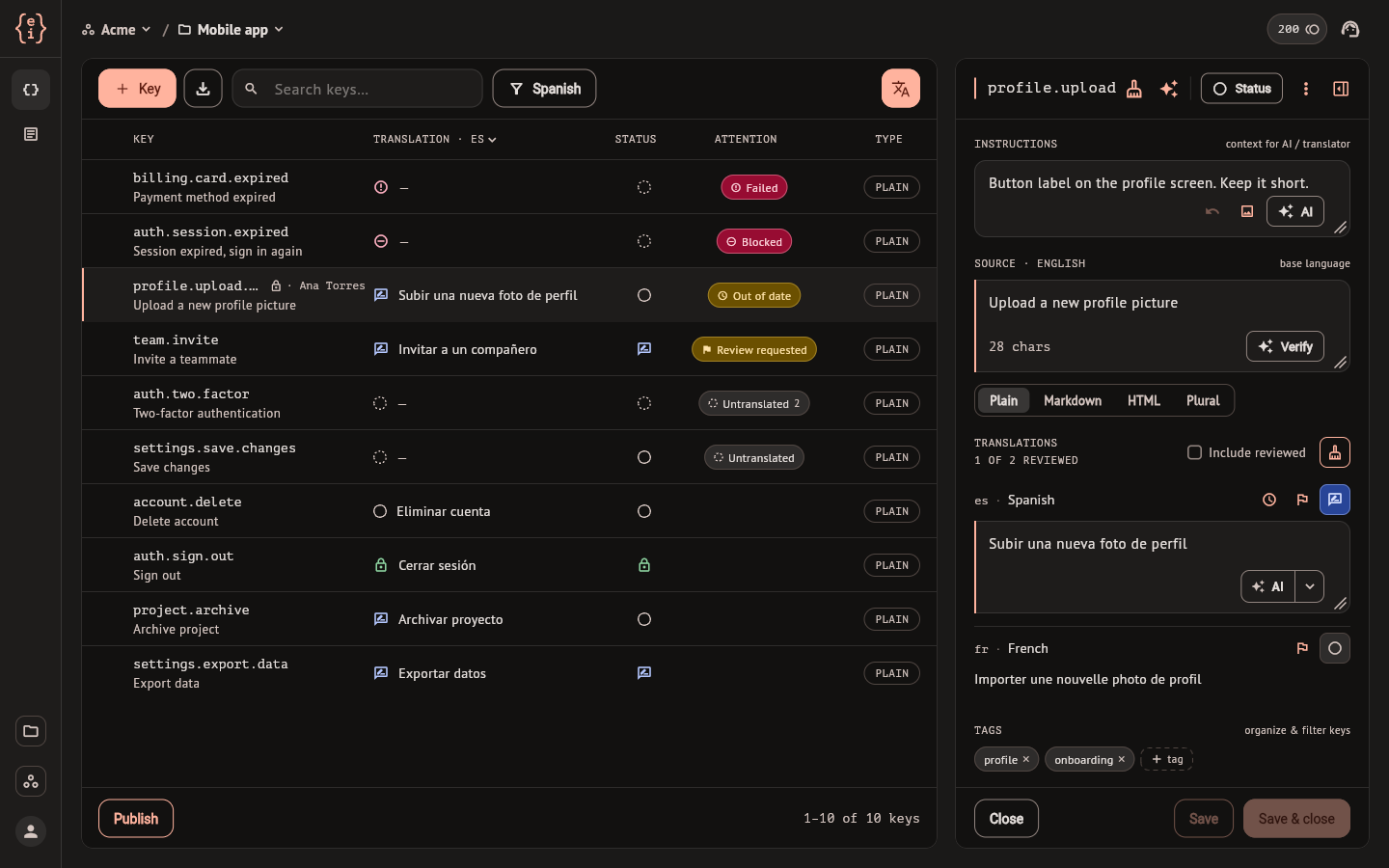The width and height of the screenshot is (1389, 868).
Task: Open the ES translation column dropdown
Action: (483, 140)
